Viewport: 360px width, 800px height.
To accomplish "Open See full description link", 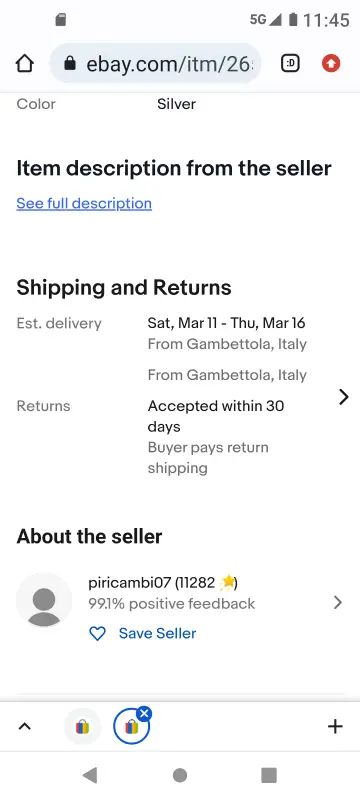I will click(x=84, y=203).
